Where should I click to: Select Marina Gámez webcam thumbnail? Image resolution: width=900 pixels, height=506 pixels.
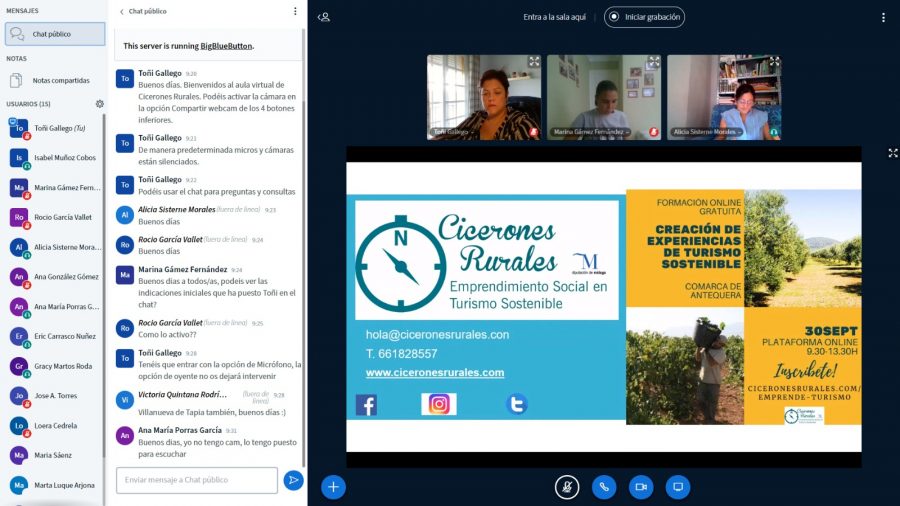(x=604, y=98)
